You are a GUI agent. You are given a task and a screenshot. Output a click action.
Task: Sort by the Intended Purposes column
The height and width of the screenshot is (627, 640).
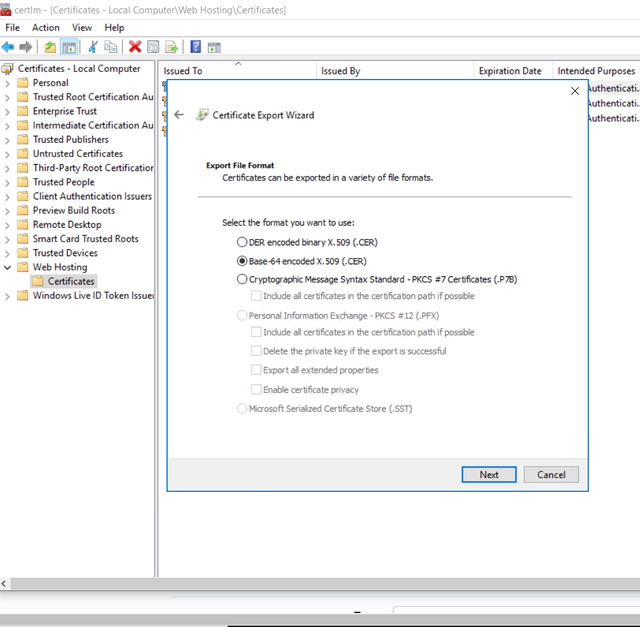pos(596,71)
